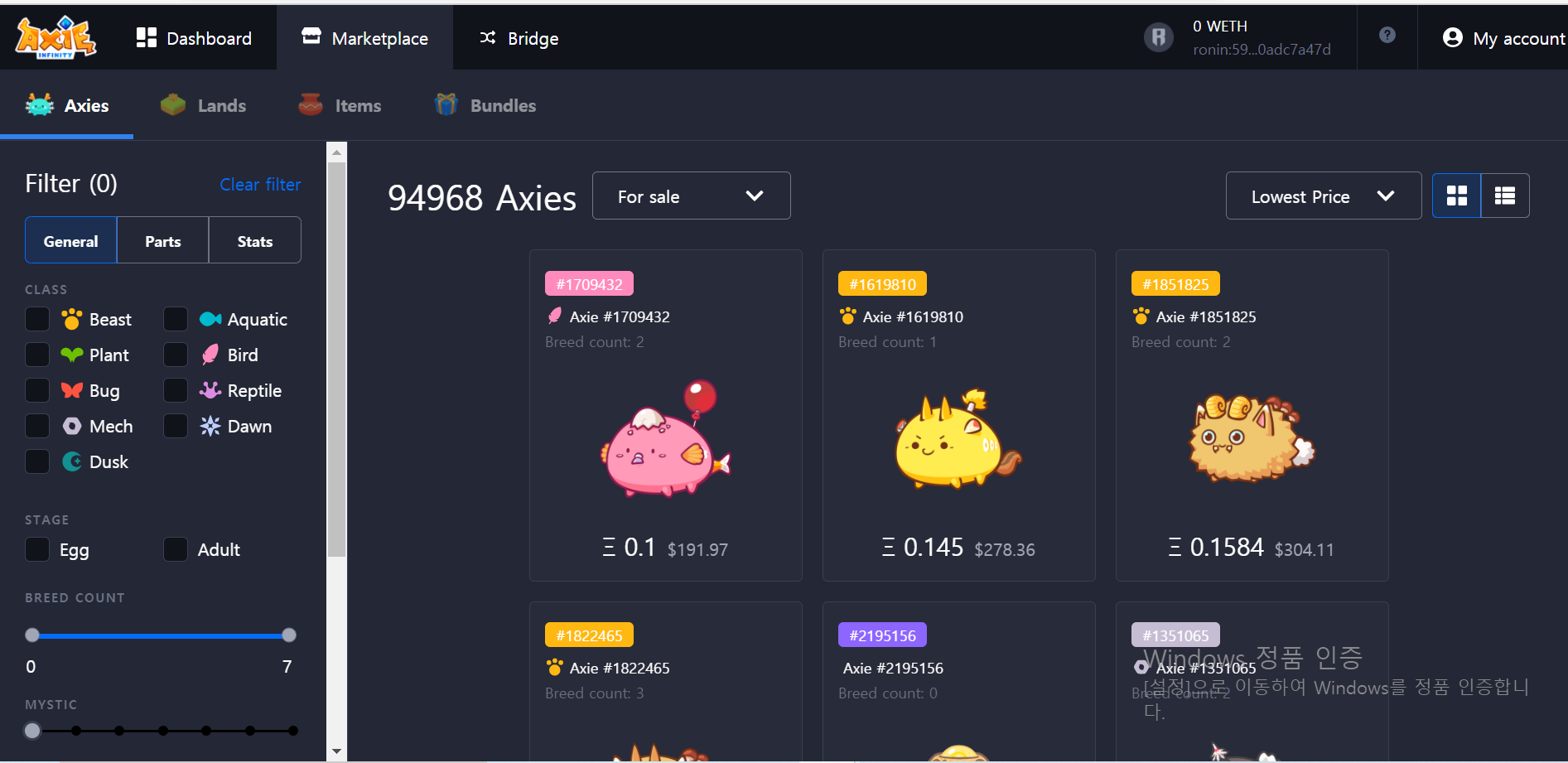The width and height of the screenshot is (1568, 763).
Task: Click the #1709432 pink ID badge
Action: [x=589, y=284]
